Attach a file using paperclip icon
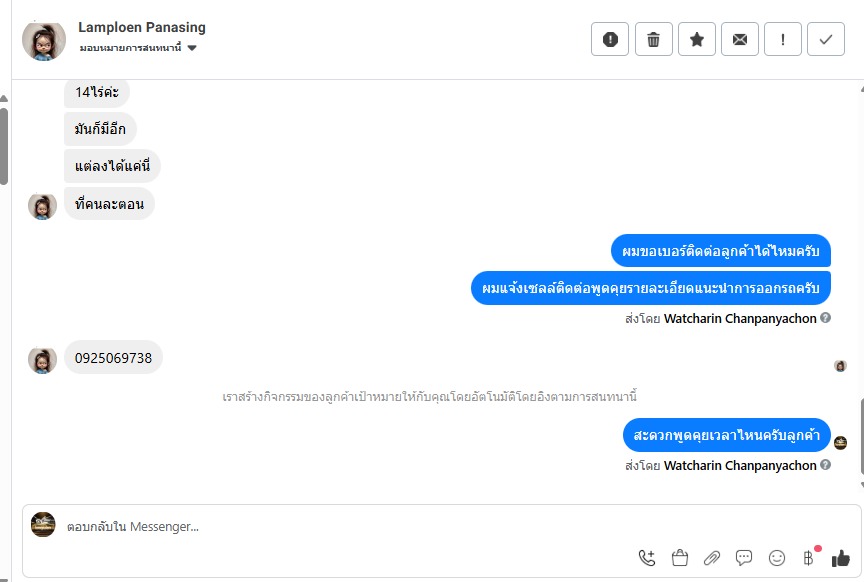This screenshot has width=864, height=582. click(712, 558)
